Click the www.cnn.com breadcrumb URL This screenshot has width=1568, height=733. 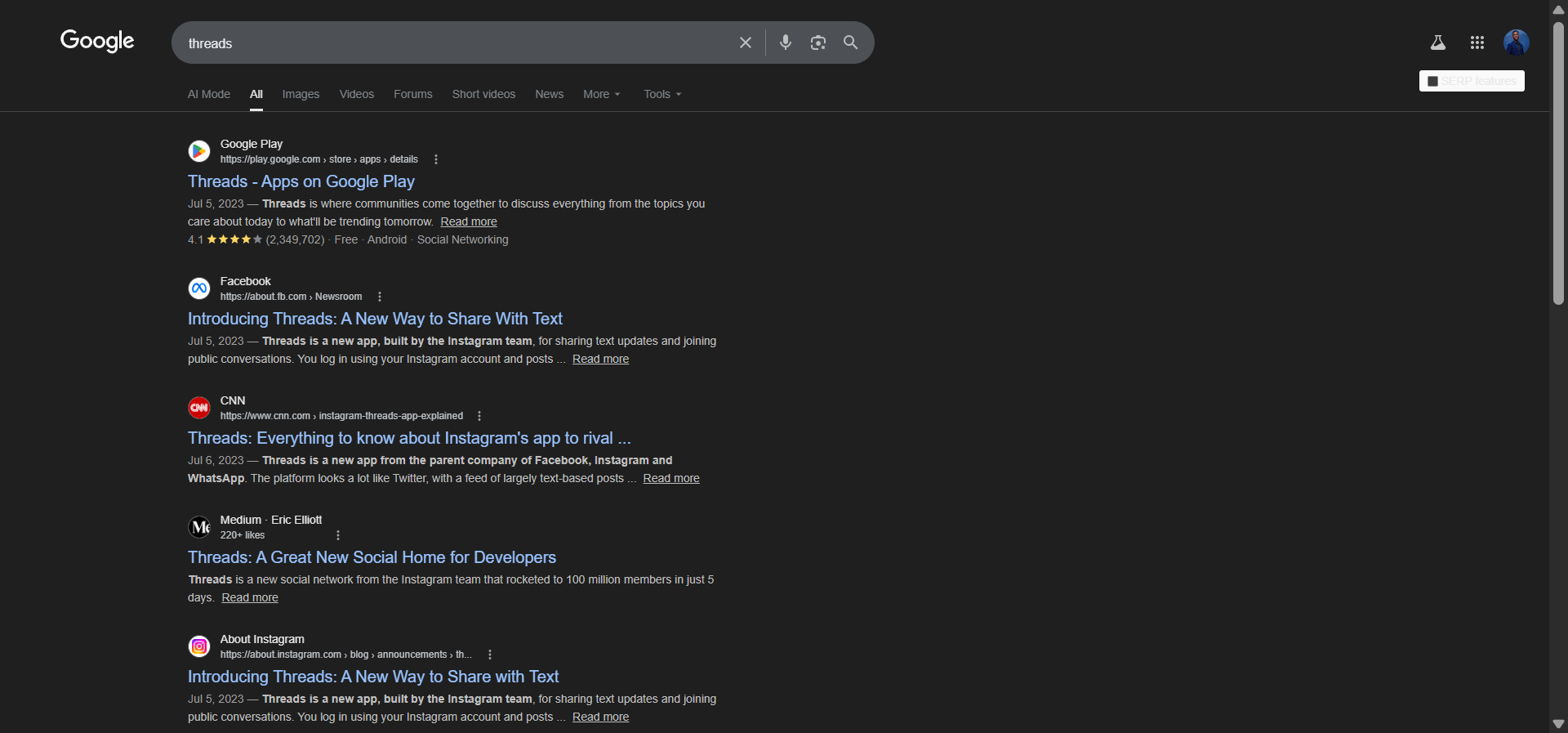[341, 416]
